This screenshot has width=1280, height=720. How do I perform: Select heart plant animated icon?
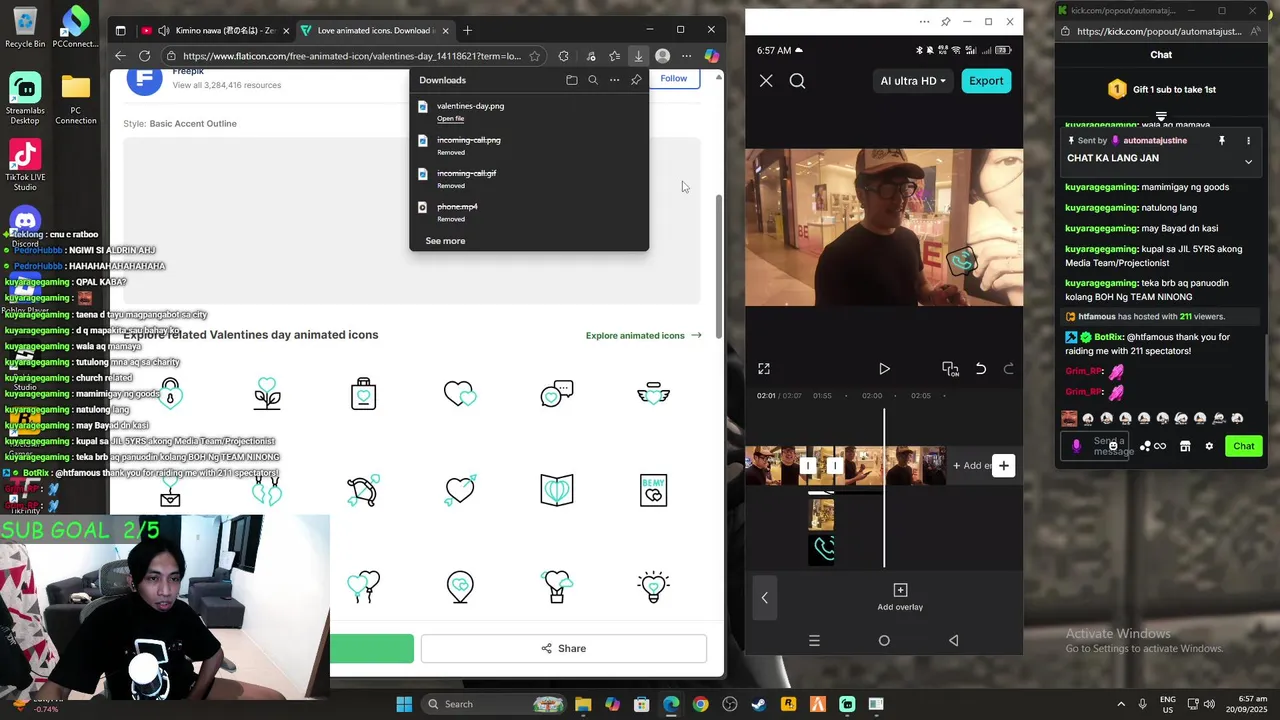click(267, 394)
